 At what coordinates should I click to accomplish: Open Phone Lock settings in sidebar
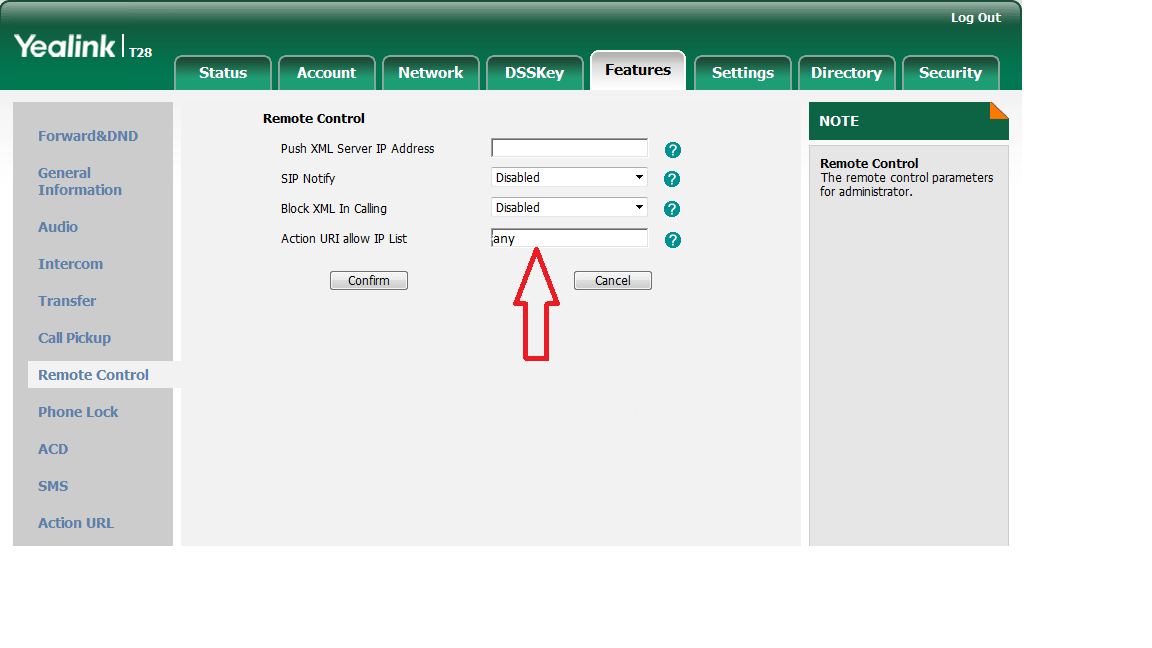[78, 412]
